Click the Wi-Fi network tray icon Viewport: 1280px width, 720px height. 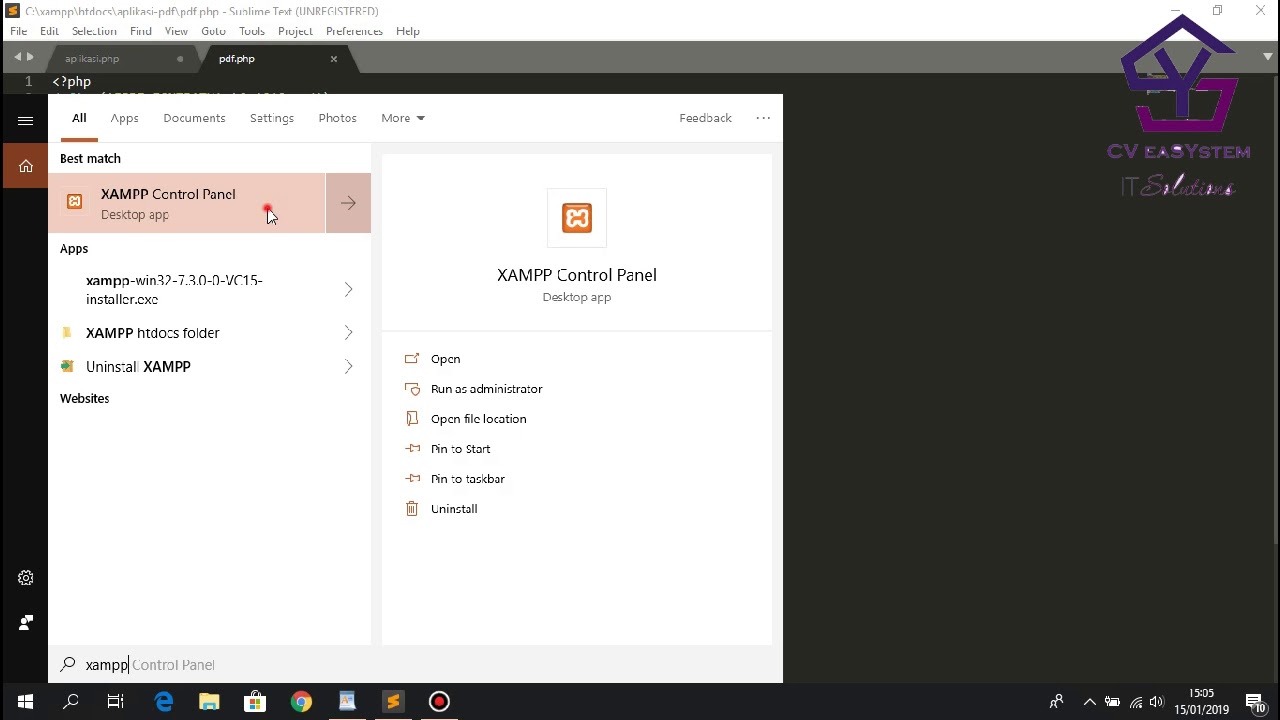coord(1136,702)
